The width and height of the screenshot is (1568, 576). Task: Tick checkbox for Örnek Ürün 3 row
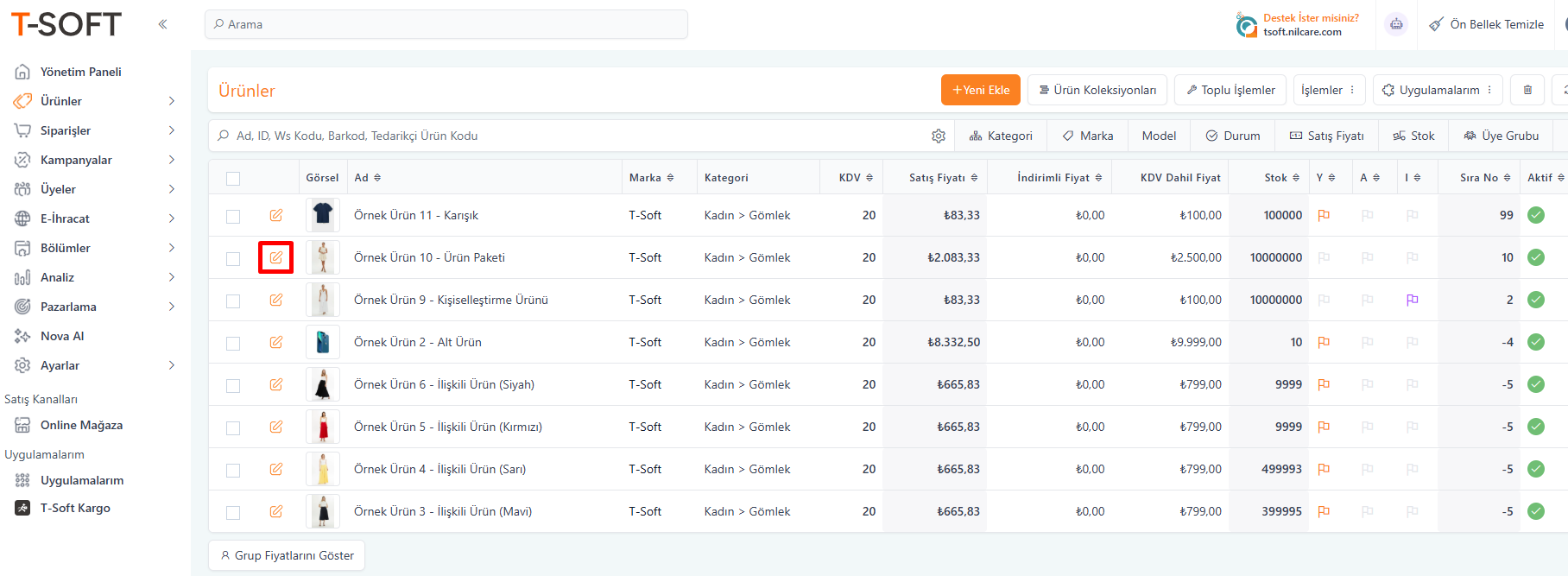pos(233,512)
